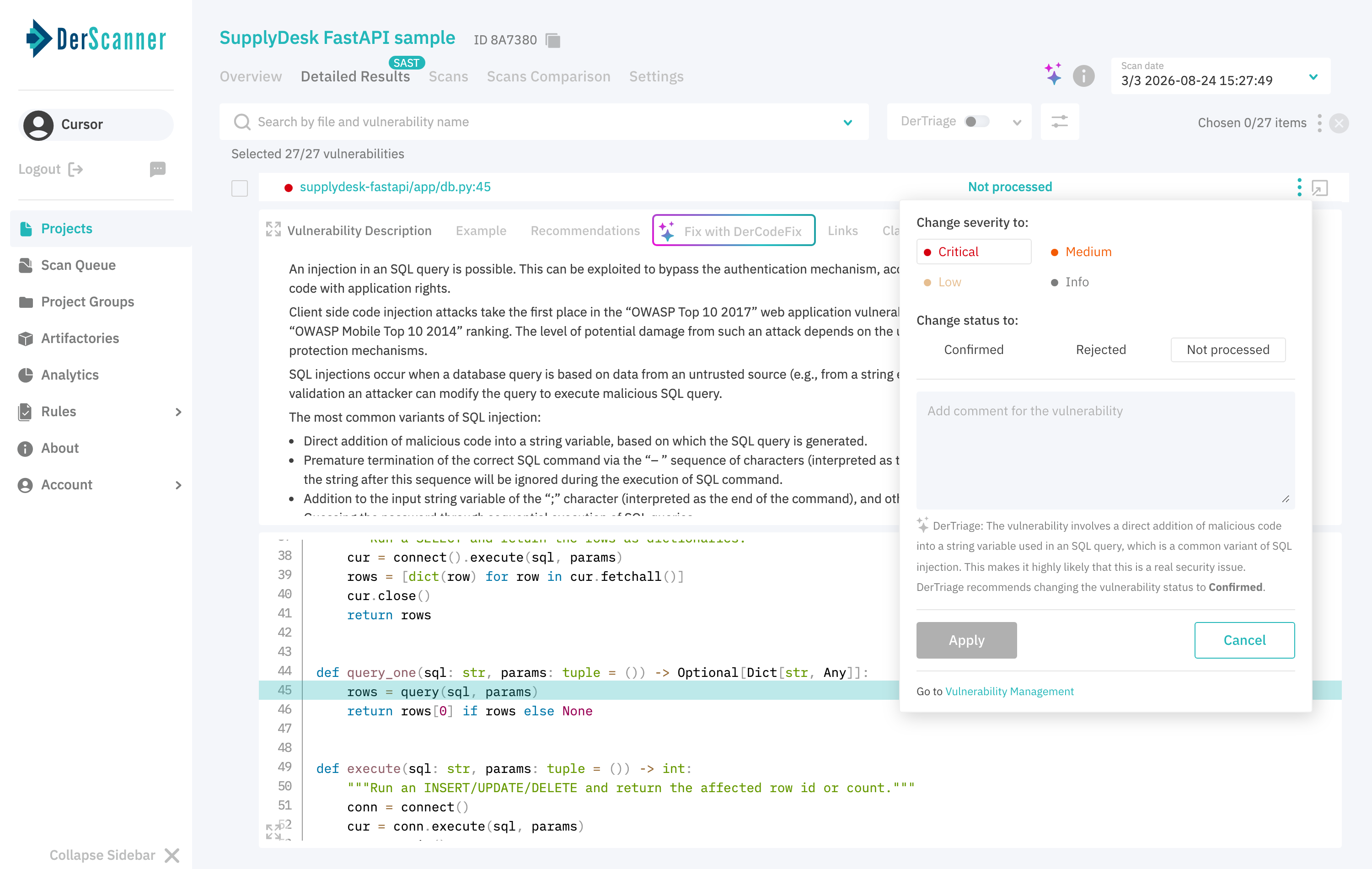The width and height of the screenshot is (1372, 869).
Task: Expand the Account submenu chevron
Action: (178, 485)
